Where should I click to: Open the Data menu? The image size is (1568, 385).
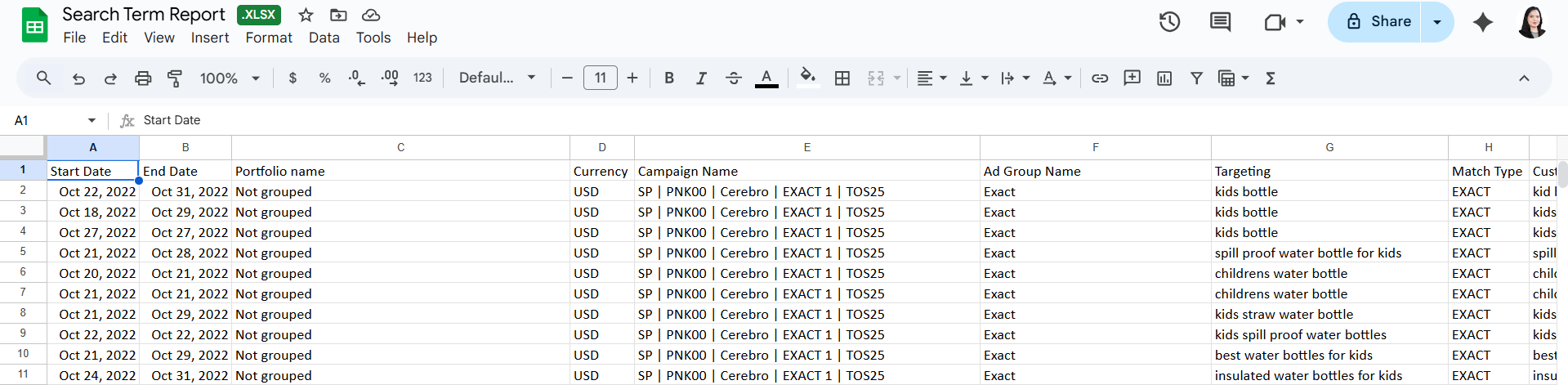point(324,38)
